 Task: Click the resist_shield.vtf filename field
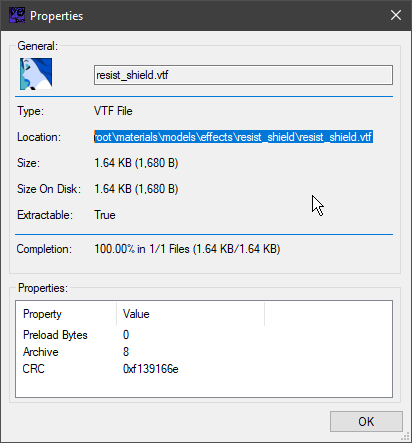(243, 75)
